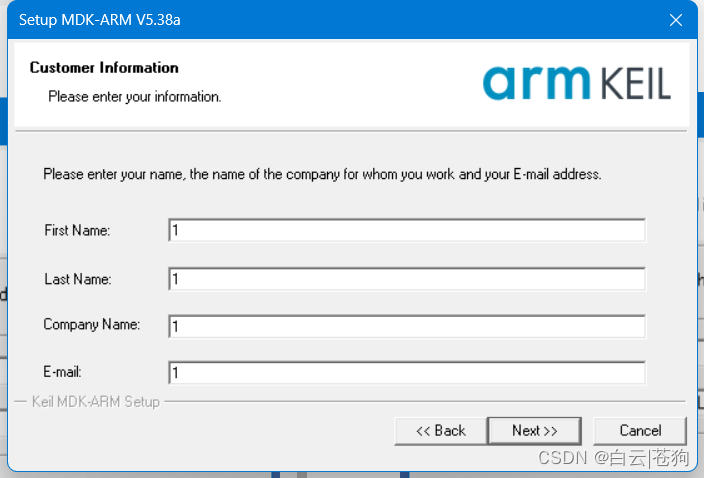The width and height of the screenshot is (704, 478).
Task: Return to previous page with Back
Action: 440,431
